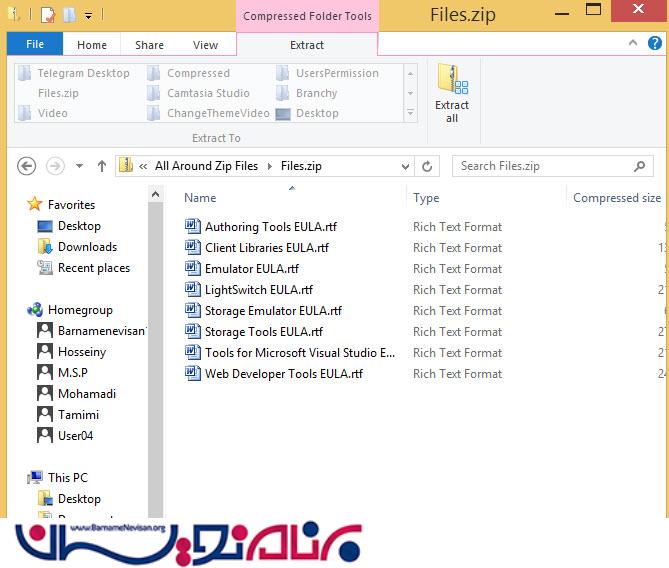
Task: Click the Favorites star icon
Action: pos(36,204)
